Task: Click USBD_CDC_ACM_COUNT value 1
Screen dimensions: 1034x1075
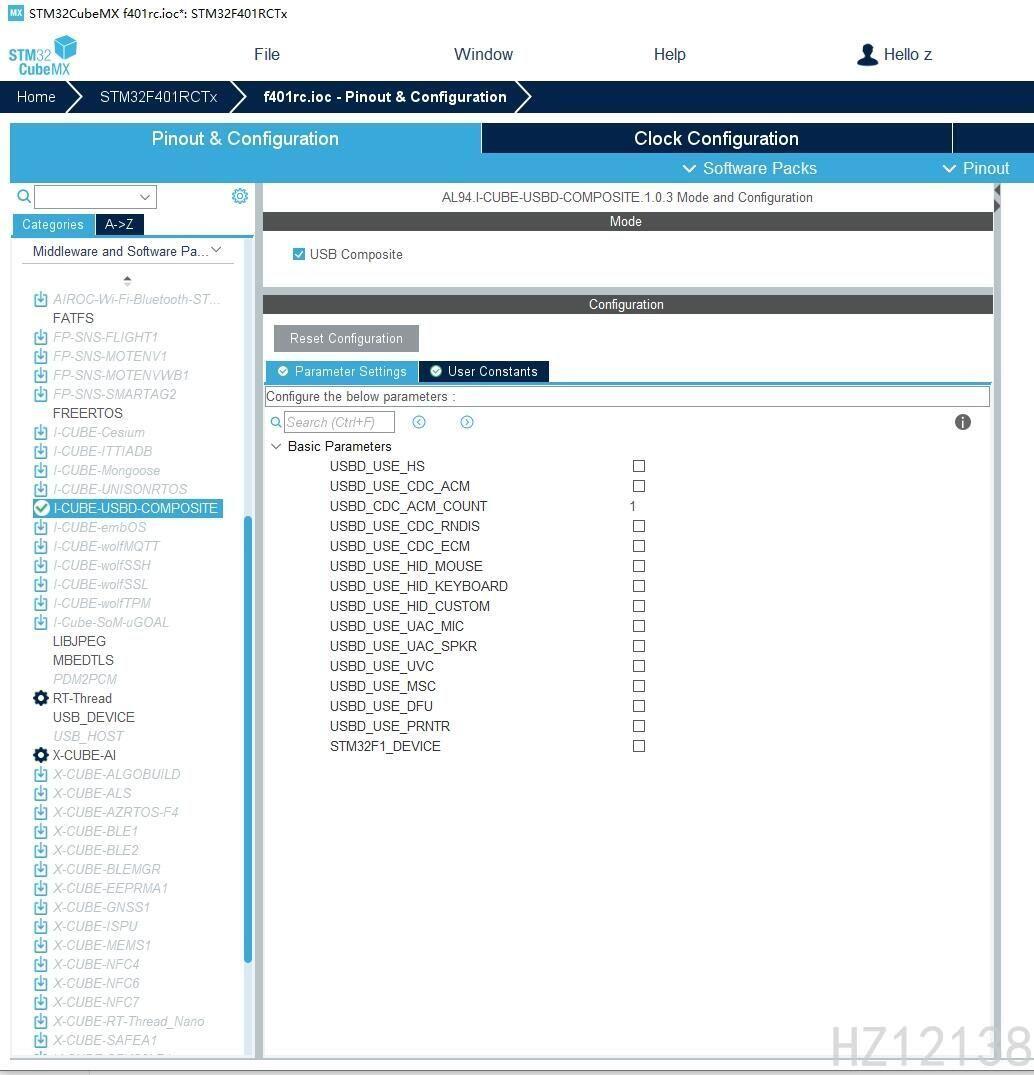Action: click(632, 507)
